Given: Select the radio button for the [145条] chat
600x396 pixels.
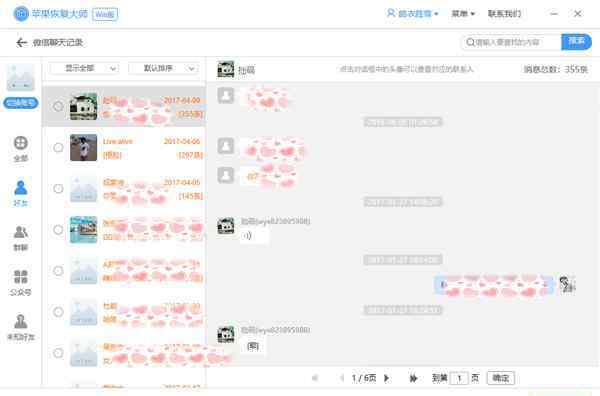Looking at the screenshot, I should (x=58, y=189).
